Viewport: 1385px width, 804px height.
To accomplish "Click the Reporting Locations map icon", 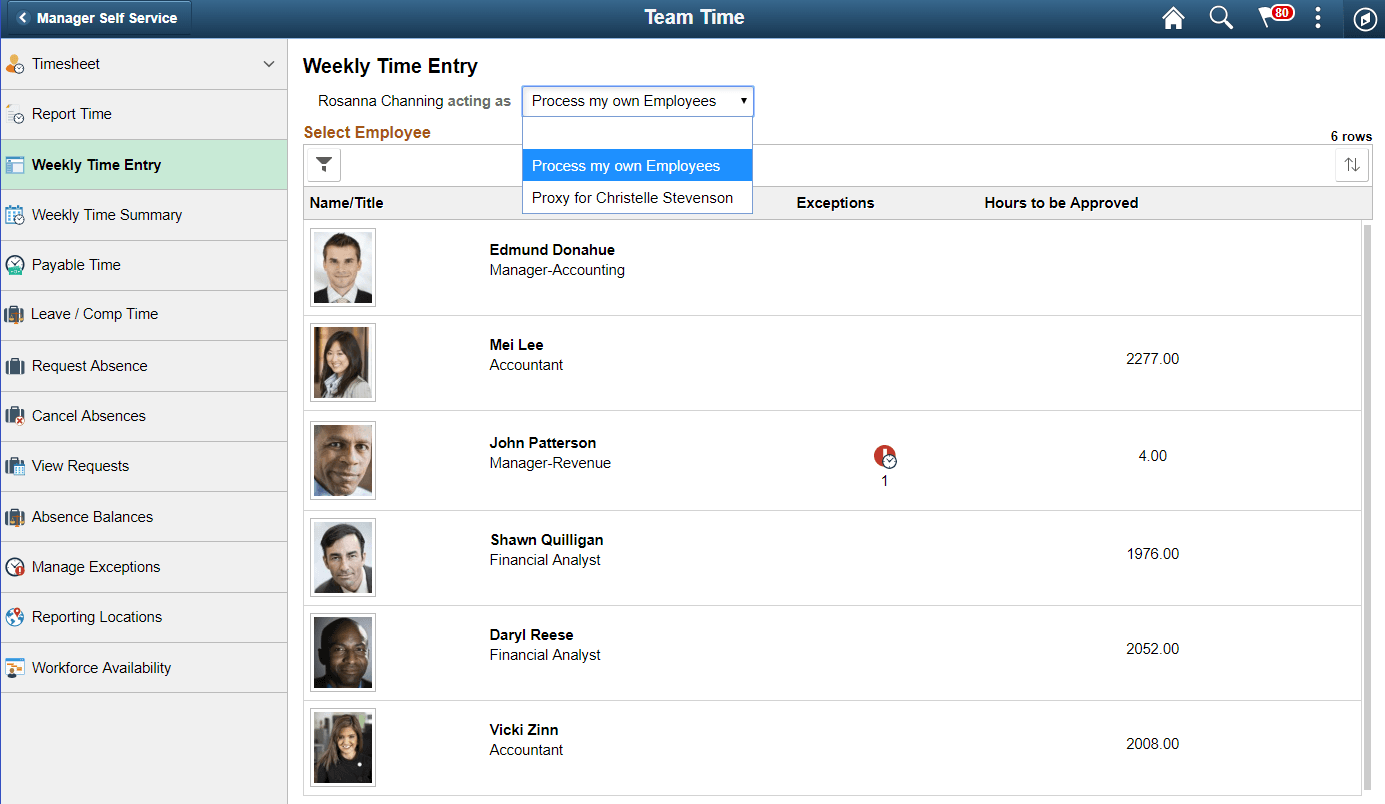I will 15,617.
